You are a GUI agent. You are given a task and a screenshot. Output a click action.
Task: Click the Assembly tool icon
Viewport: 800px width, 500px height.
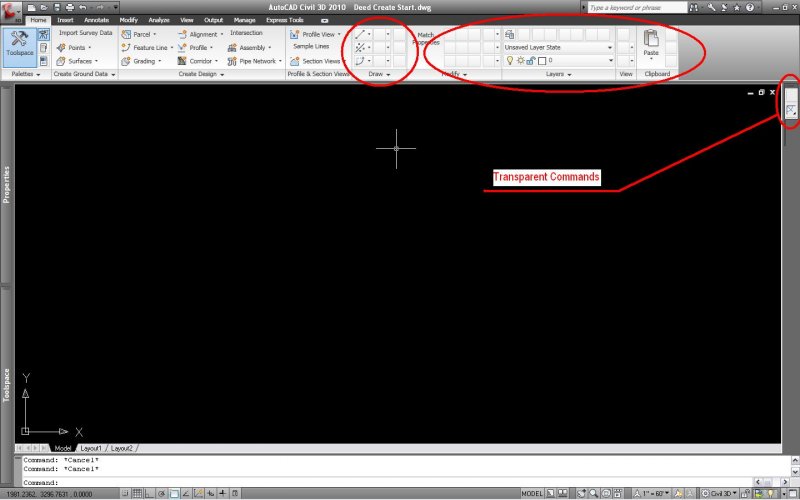point(232,47)
